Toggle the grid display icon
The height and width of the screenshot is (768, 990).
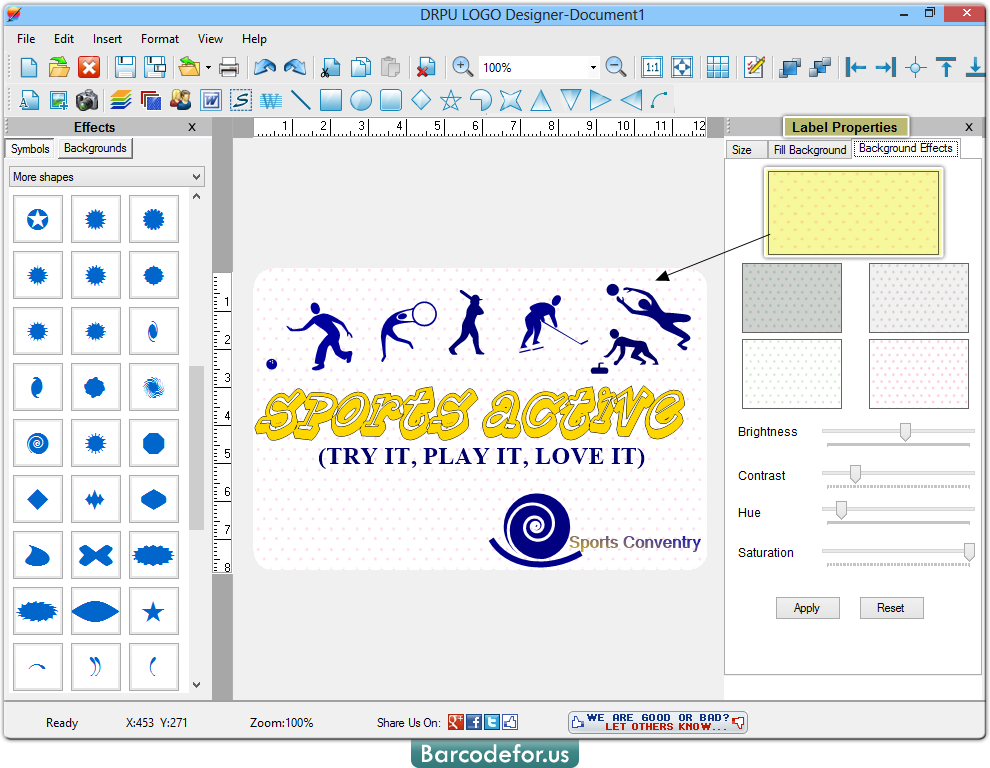718,66
